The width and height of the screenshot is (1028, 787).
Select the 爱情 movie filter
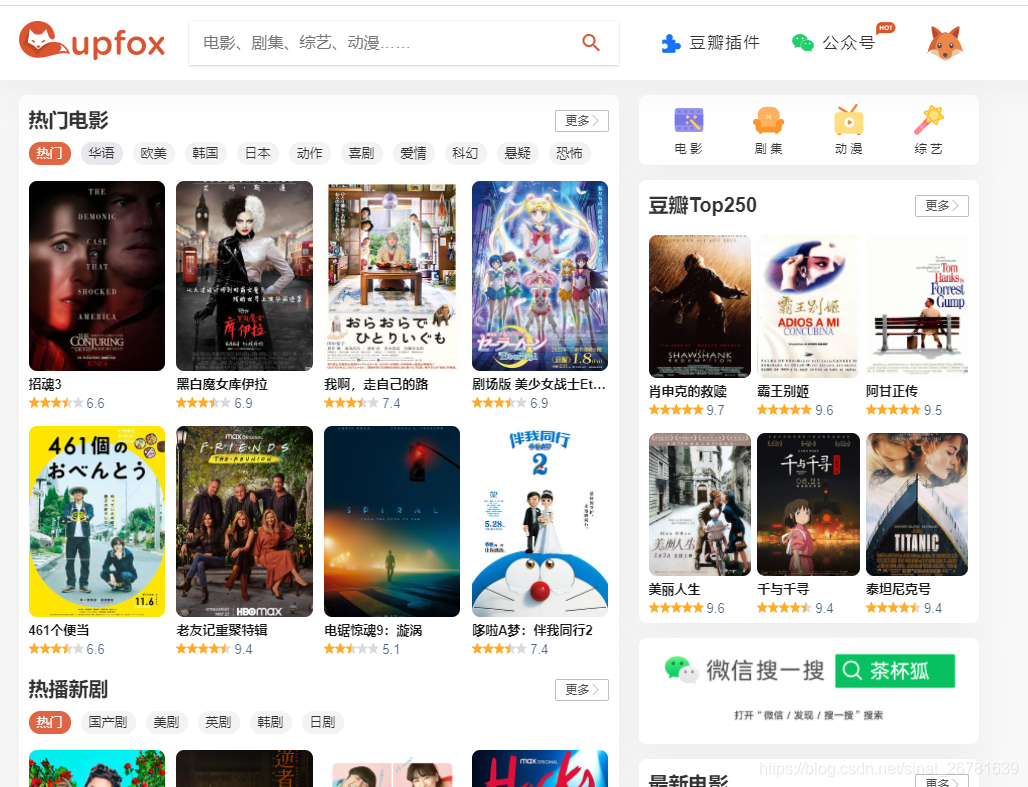click(x=414, y=153)
